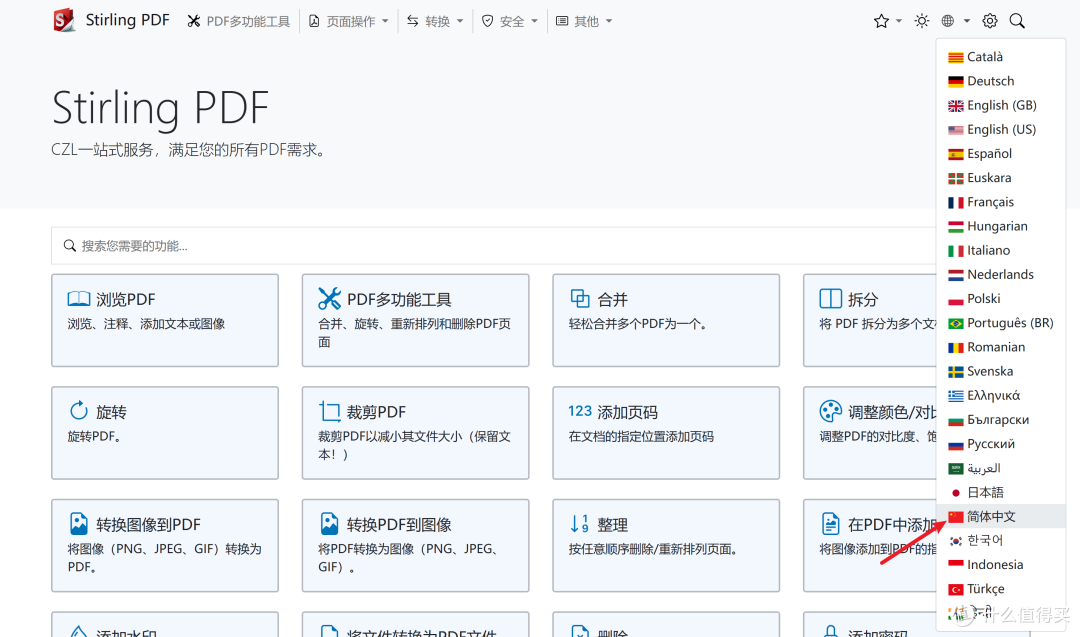Open the language globe icon
Image resolution: width=1080 pixels, height=637 pixels.
(948, 21)
